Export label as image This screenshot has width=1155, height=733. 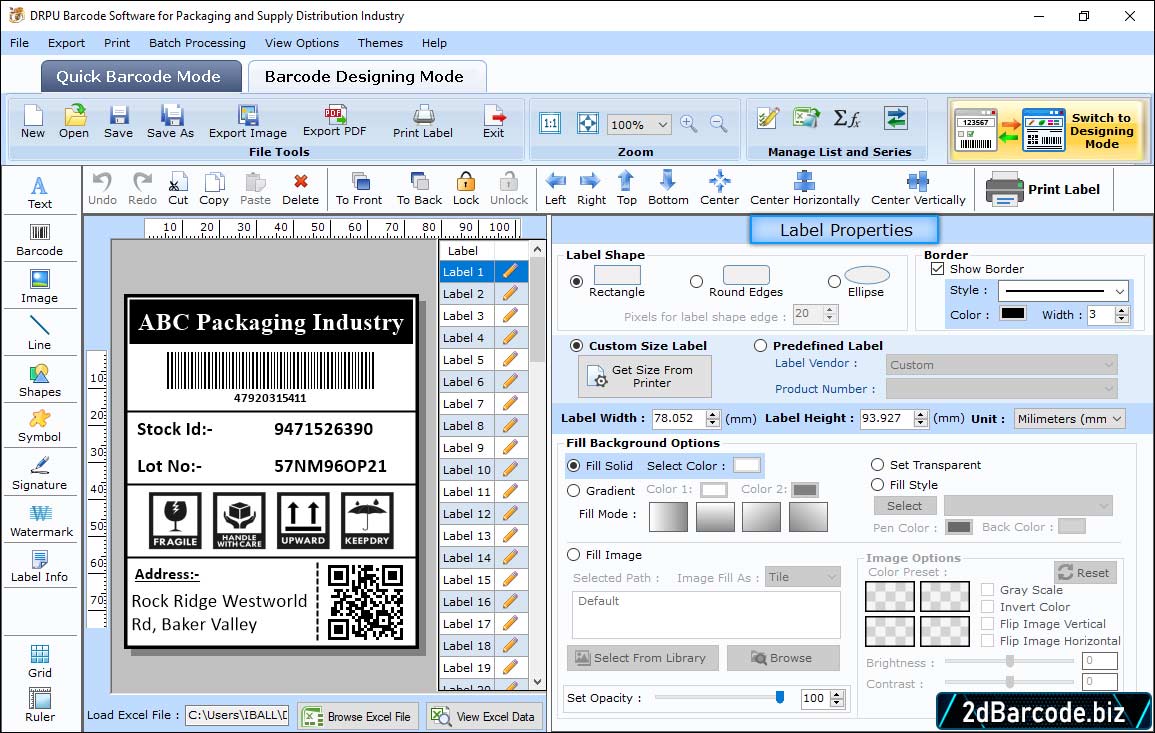click(248, 122)
